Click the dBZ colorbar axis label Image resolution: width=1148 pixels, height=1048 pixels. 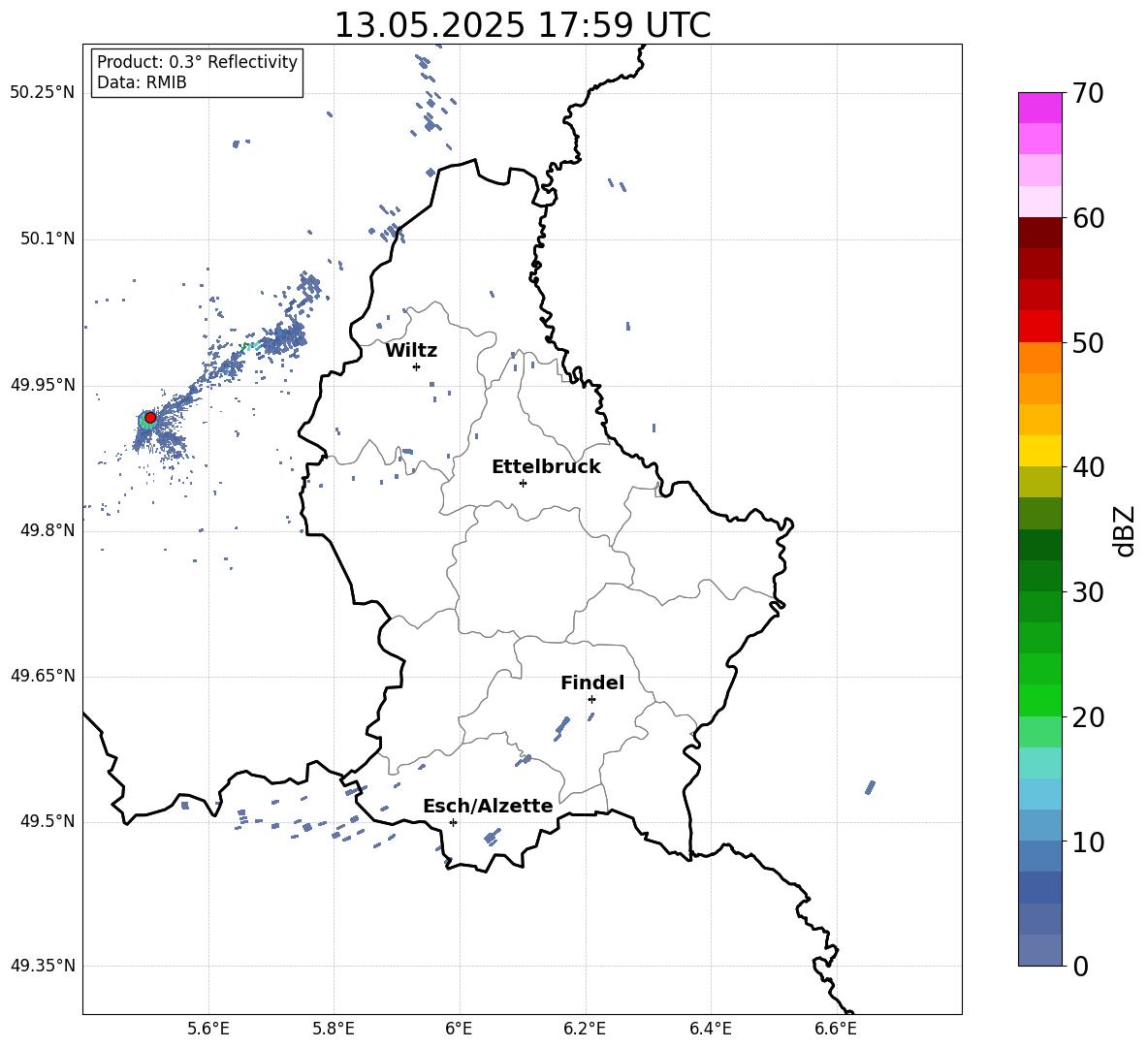click(1126, 530)
